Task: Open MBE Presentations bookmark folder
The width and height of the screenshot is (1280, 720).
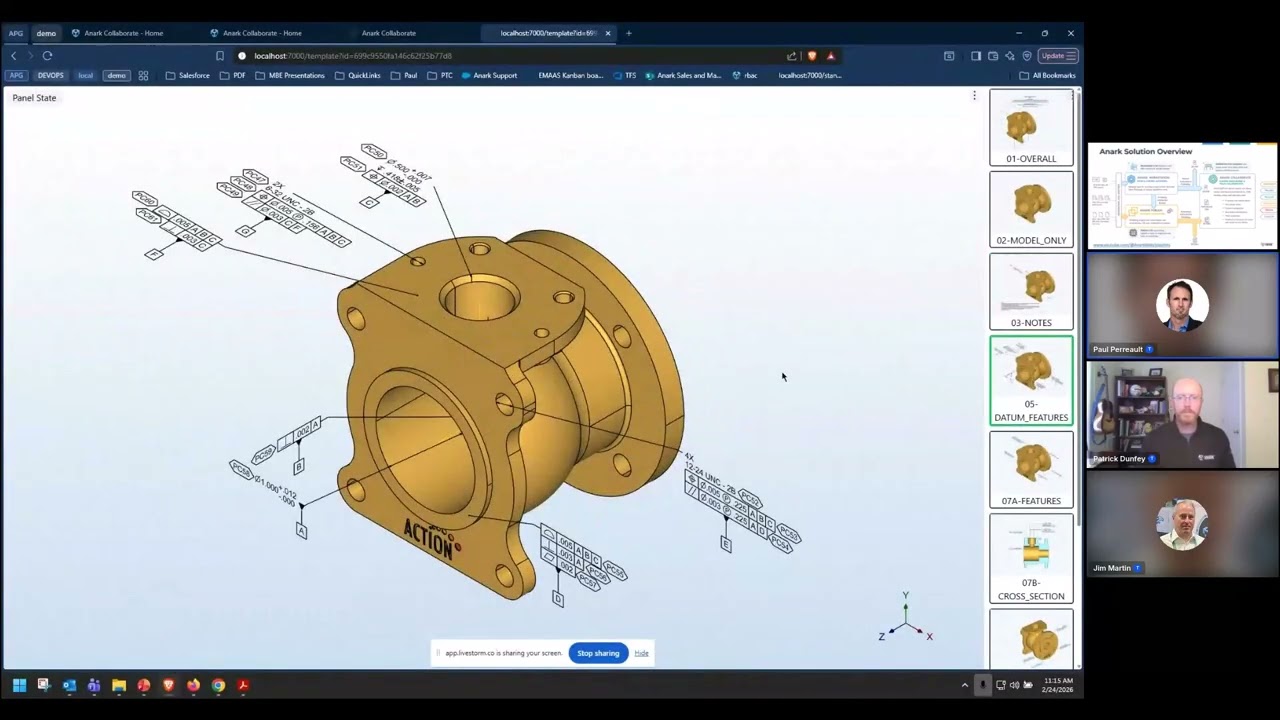Action: click(x=289, y=75)
